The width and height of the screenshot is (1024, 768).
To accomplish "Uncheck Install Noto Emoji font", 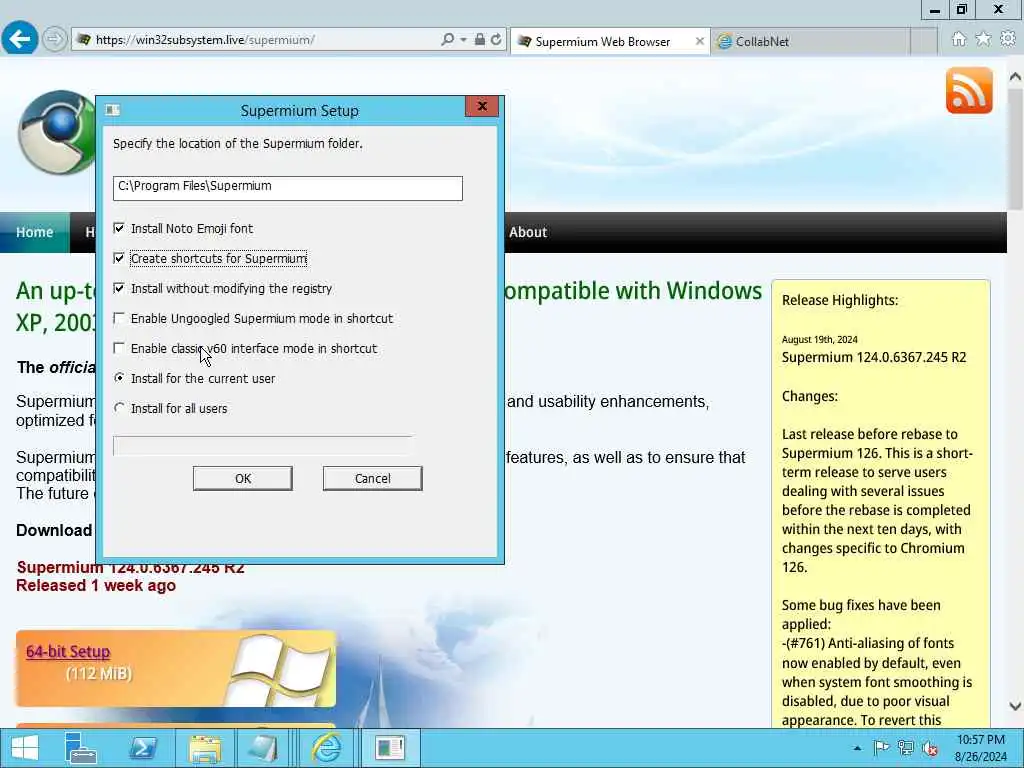I will click(x=119, y=228).
